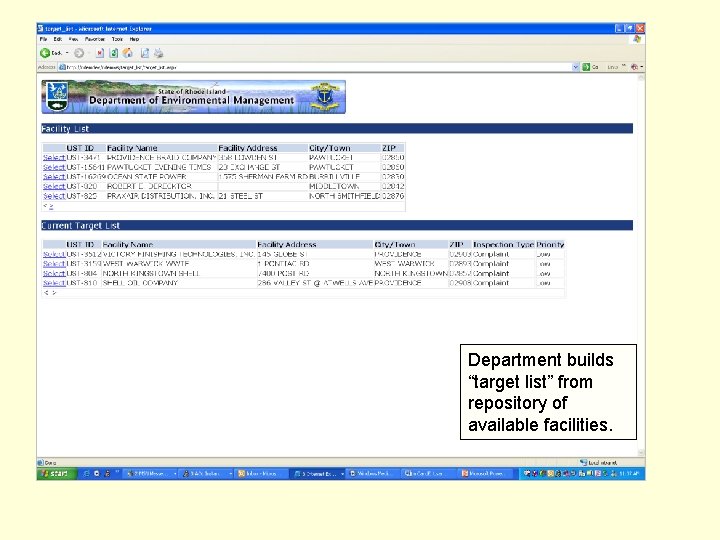Click Select link for North Kingstown Shell

(54, 273)
